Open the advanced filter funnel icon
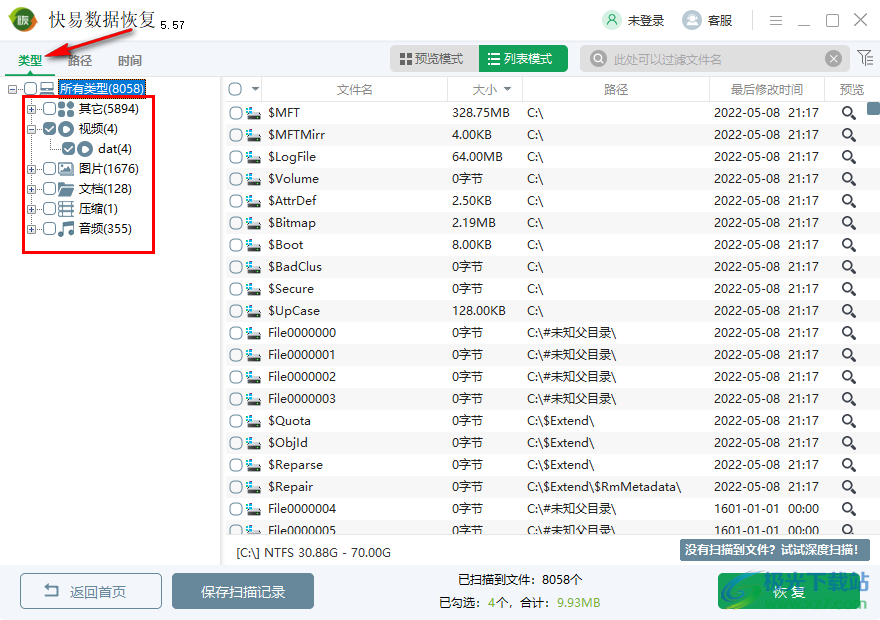The image size is (880, 620). coord(865,58)
